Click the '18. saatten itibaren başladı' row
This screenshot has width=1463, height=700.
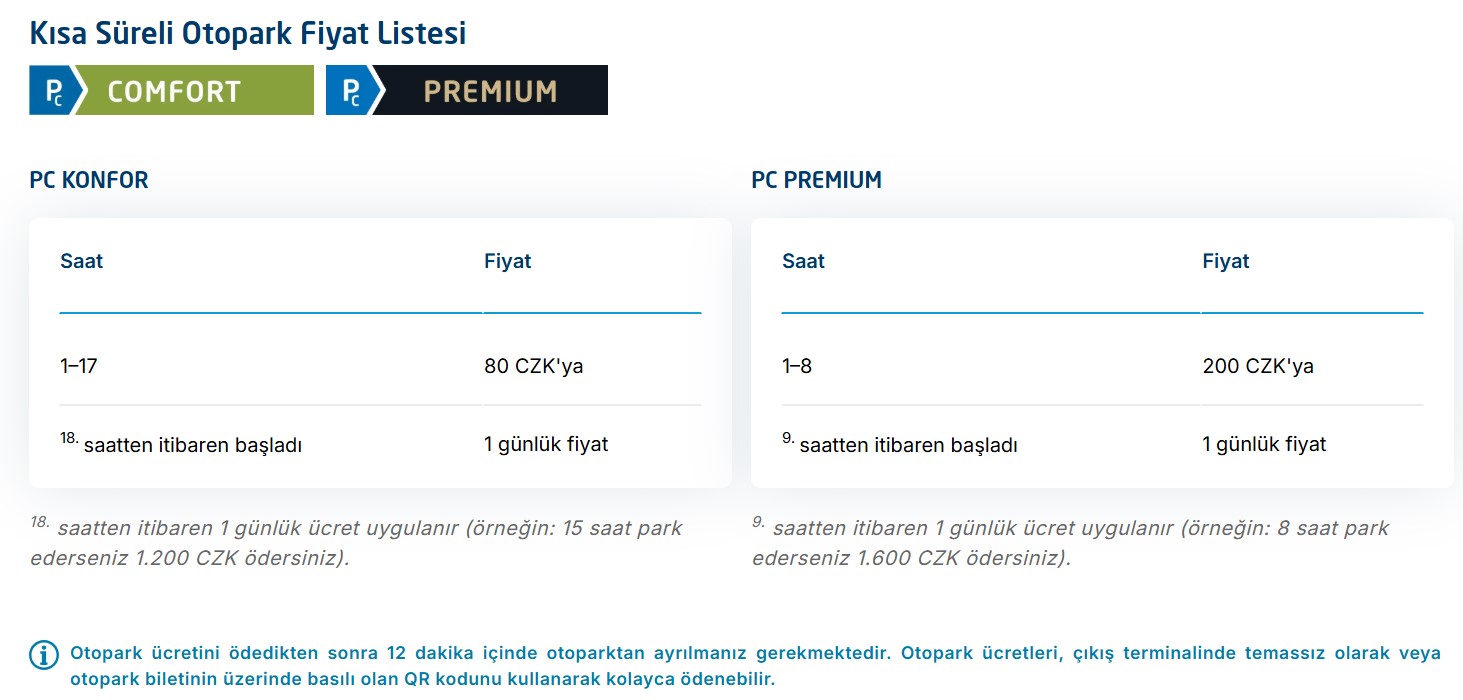pos(181,444)
